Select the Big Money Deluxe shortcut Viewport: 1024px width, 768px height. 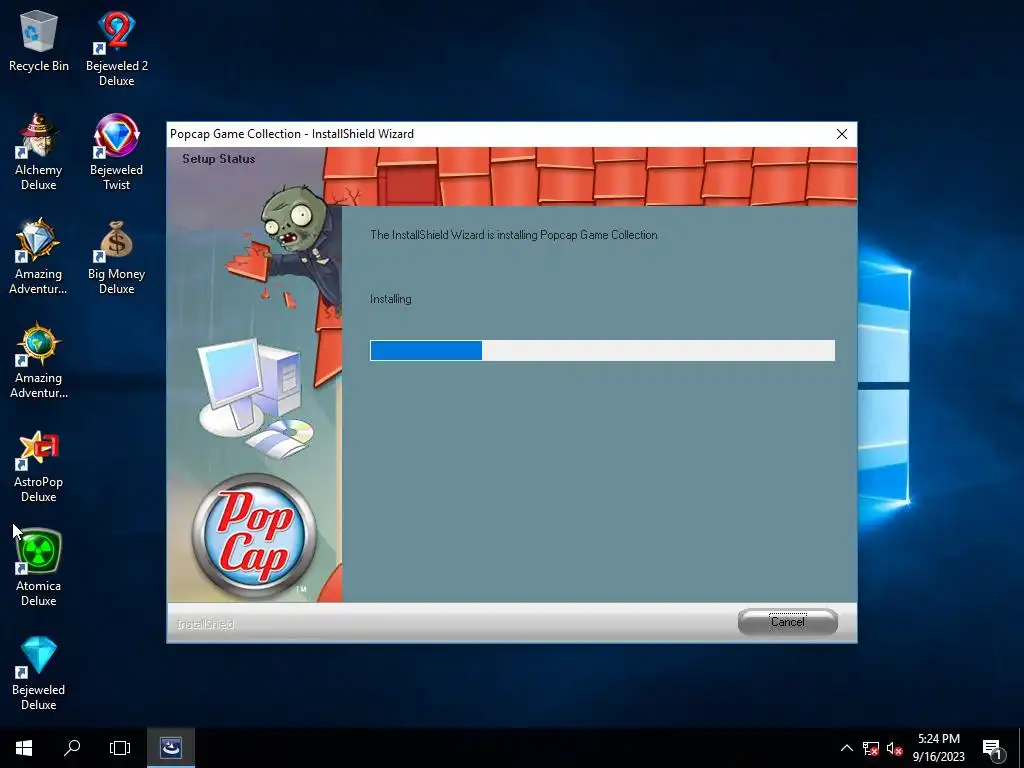coord(116,257)
